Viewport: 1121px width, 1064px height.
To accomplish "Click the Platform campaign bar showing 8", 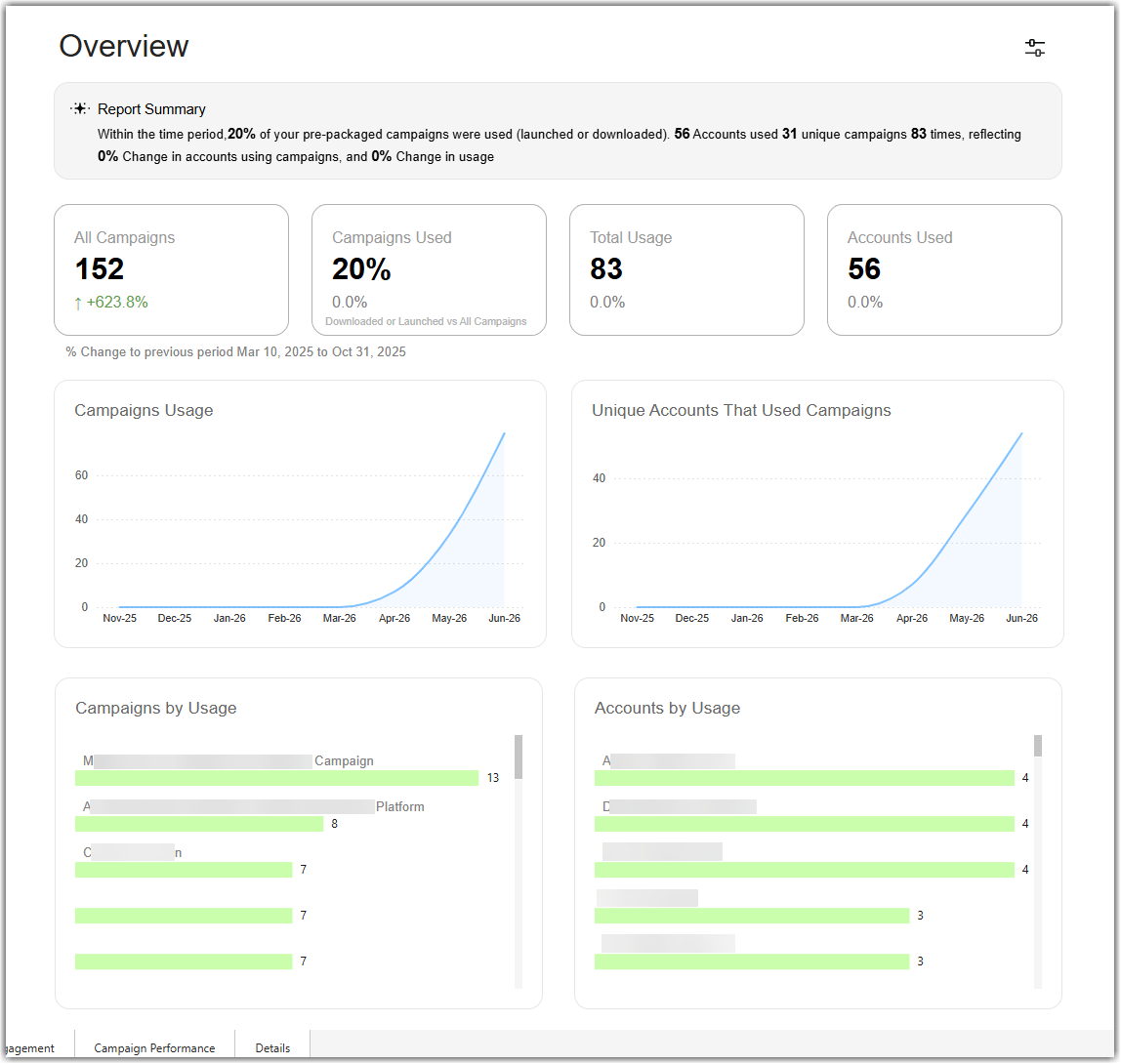I will click(x=199, y=824).
